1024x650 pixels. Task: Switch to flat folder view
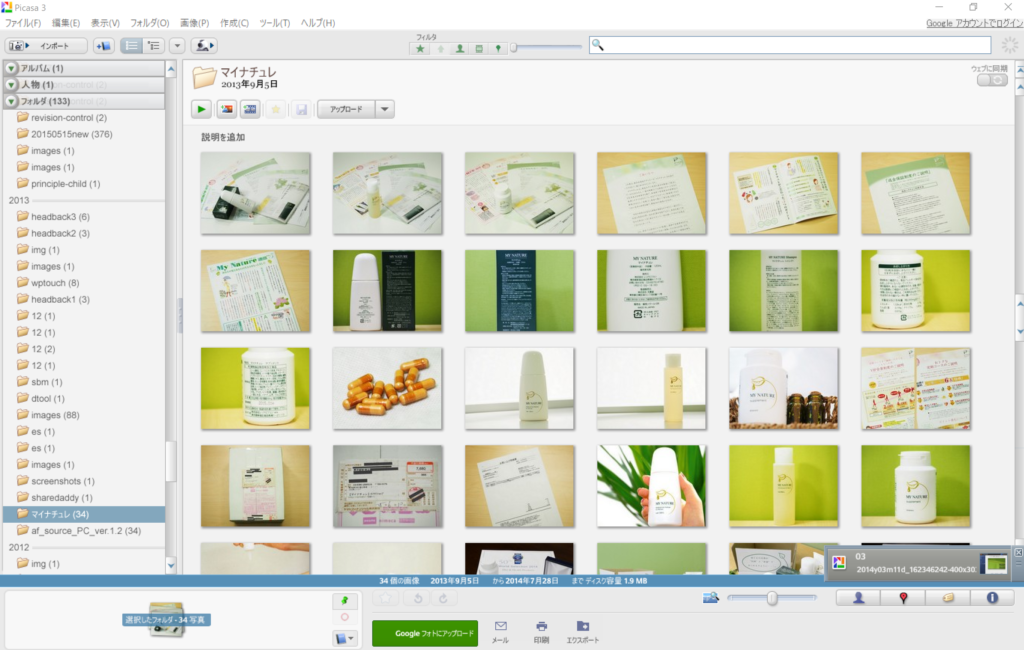pos(134,45)
